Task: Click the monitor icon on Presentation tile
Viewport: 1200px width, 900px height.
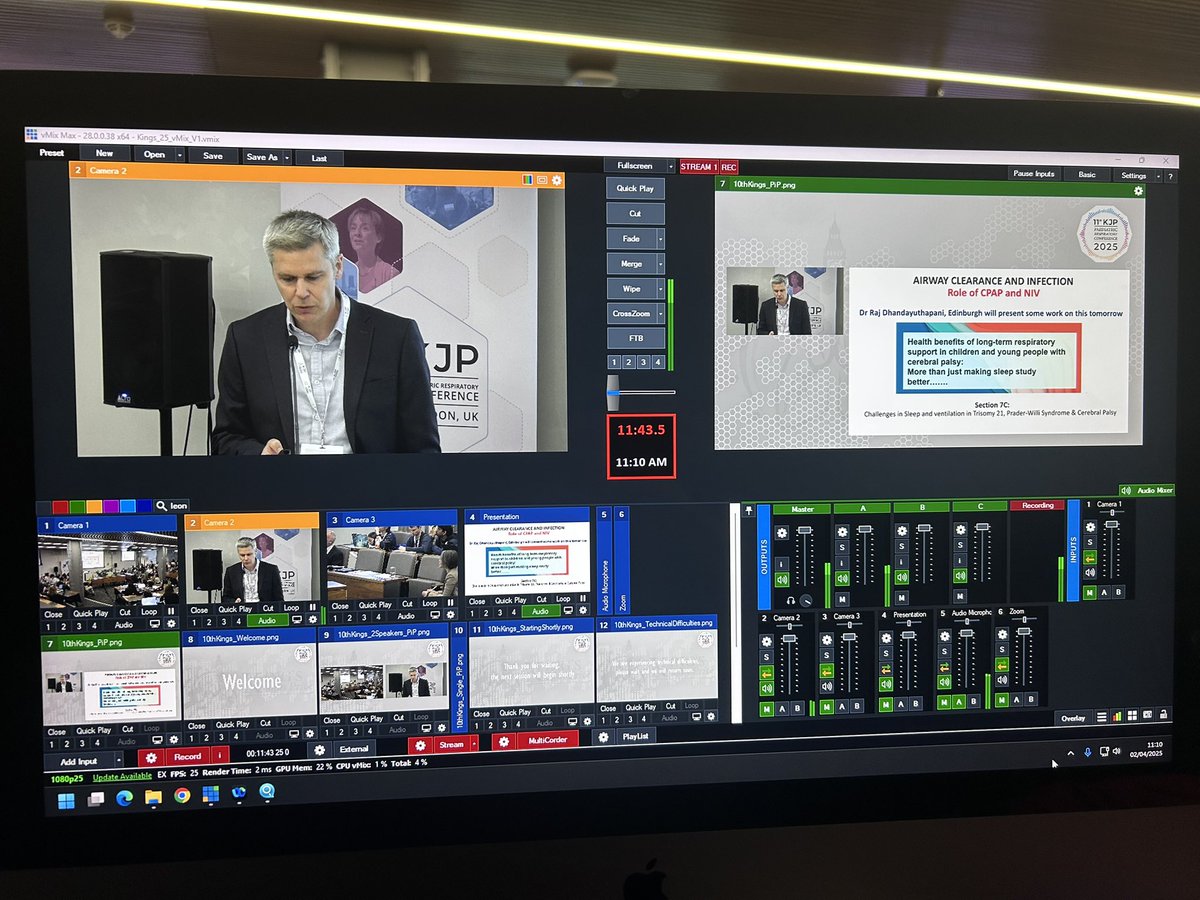Action: (567, 611)
